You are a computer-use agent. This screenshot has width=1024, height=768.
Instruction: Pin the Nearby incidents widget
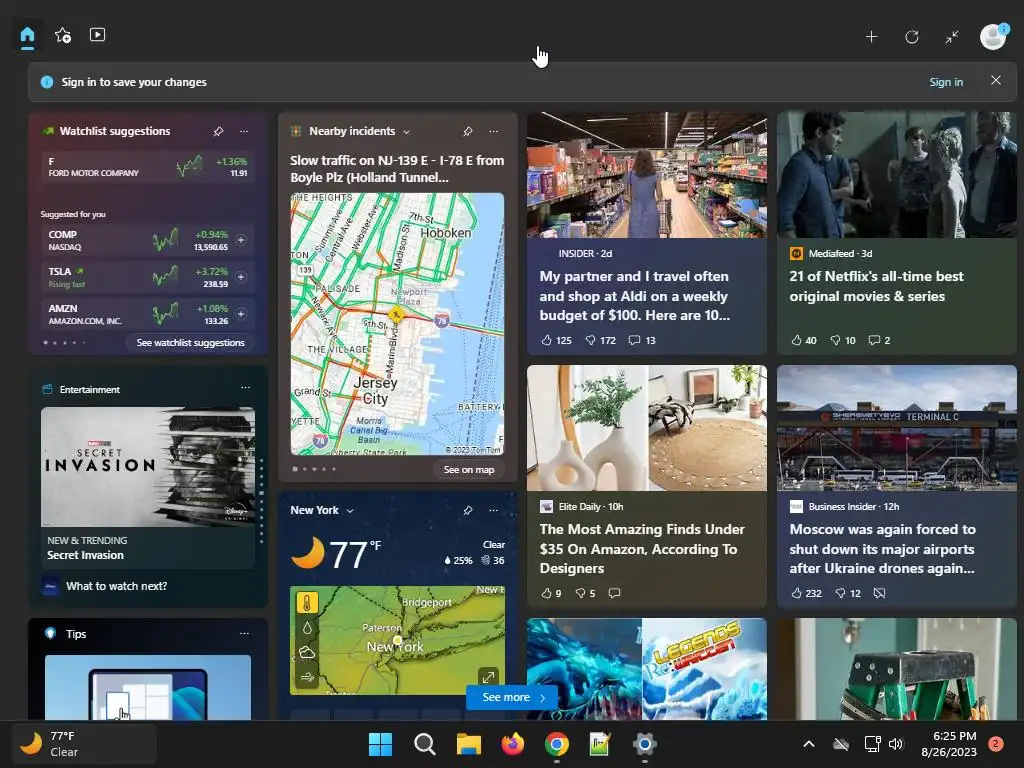(468, 131)
